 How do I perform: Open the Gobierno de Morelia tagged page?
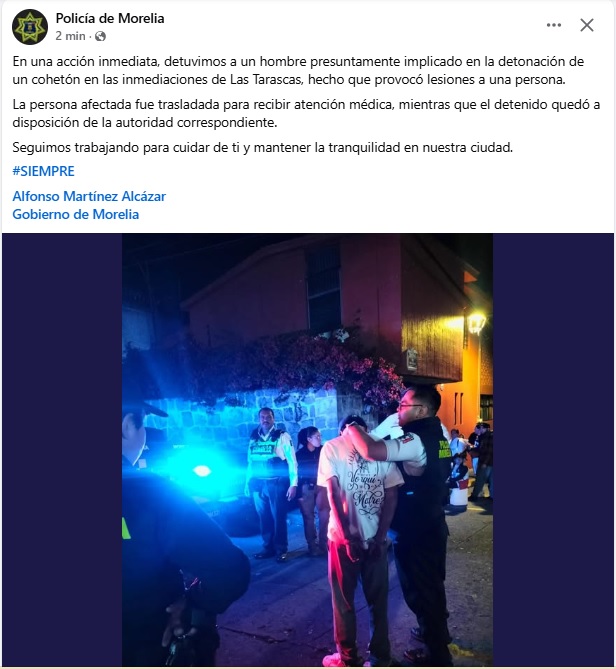pyautogui.click(x=76, y=214)
